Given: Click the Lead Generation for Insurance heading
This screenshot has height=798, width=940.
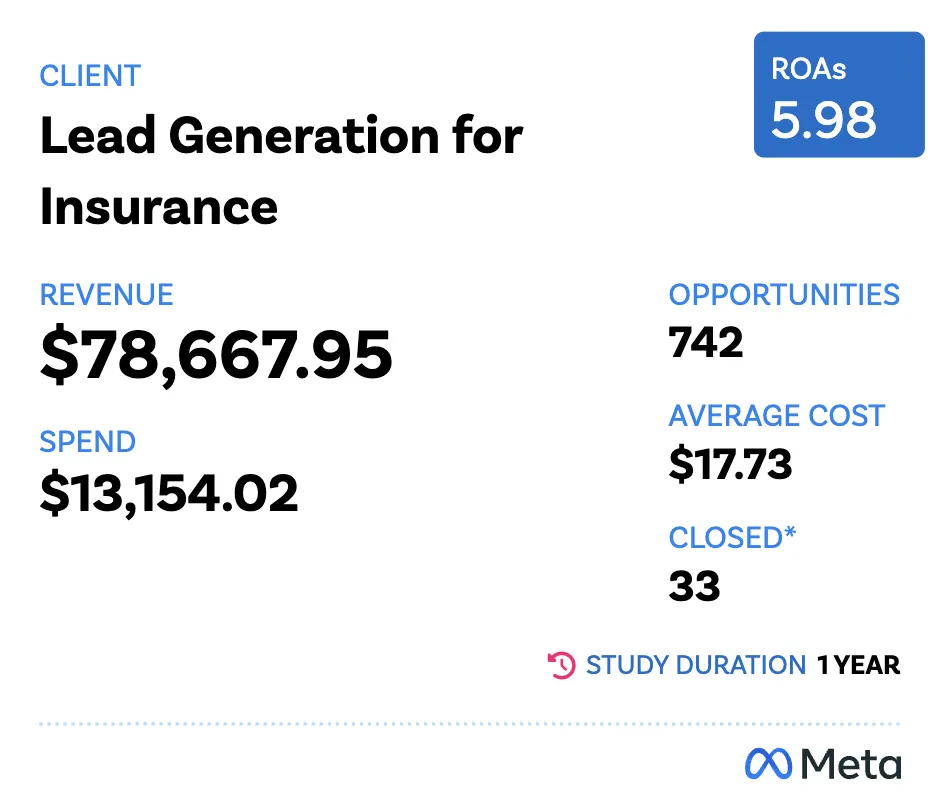Looking at the screenshot, I should coord(280,171).
